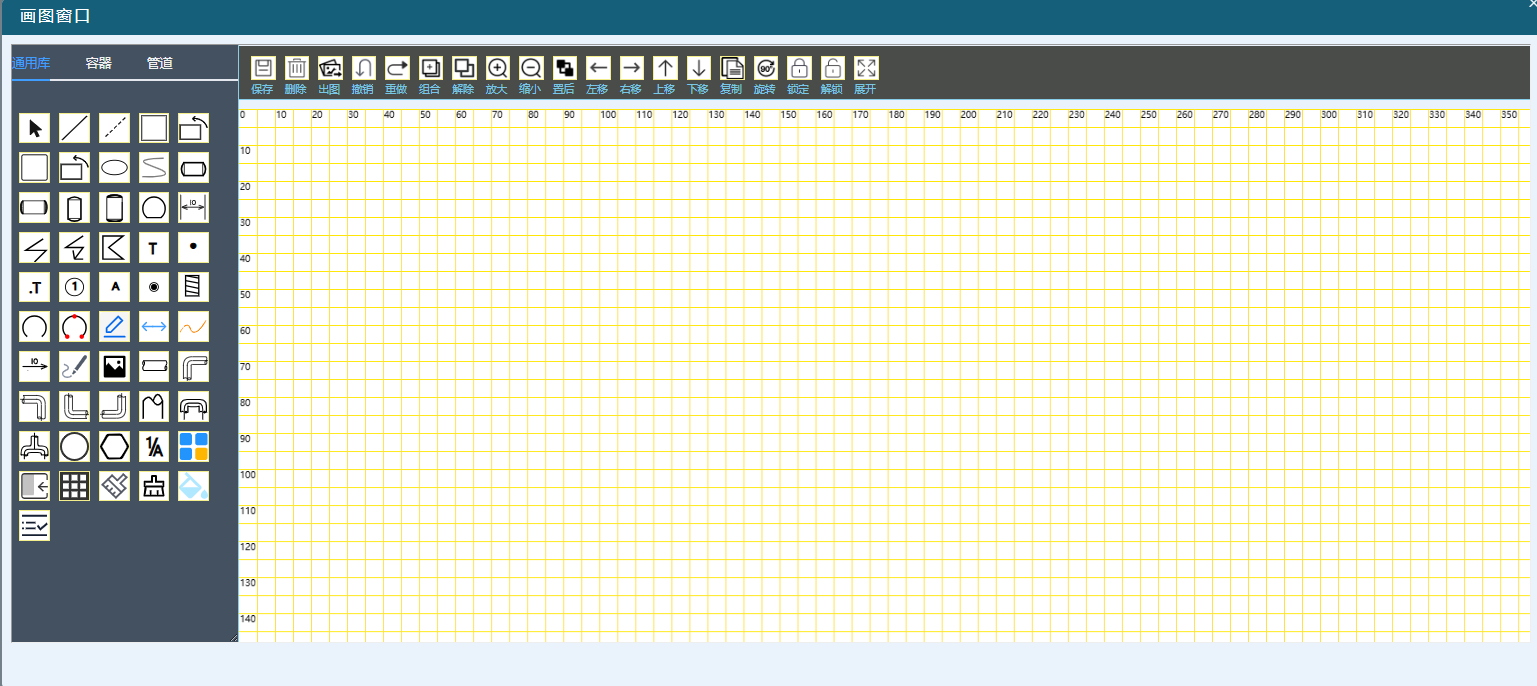
Task: Pick the hatched rectangle tool
Action: [x=194, y=287]
